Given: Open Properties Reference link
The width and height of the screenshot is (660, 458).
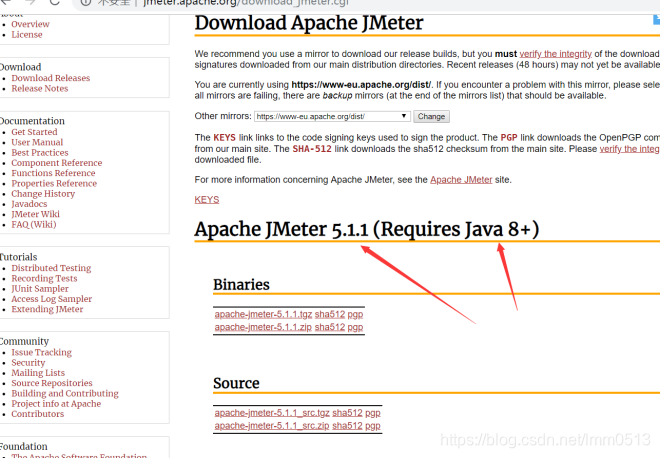Looking at the screenshot, I should point(54,183).
